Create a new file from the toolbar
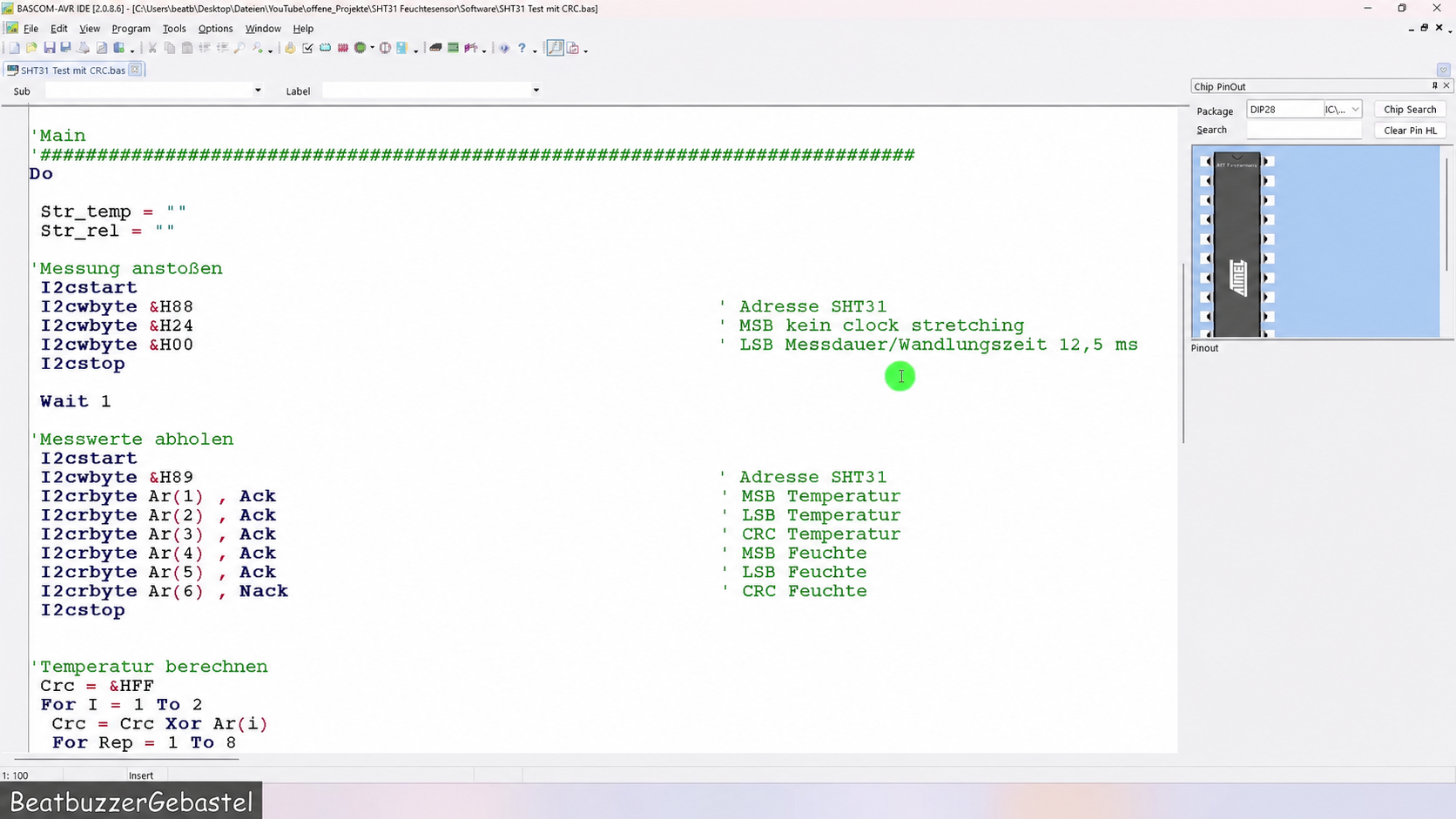This screenshot has height=819, width=1456. point(14,48)
